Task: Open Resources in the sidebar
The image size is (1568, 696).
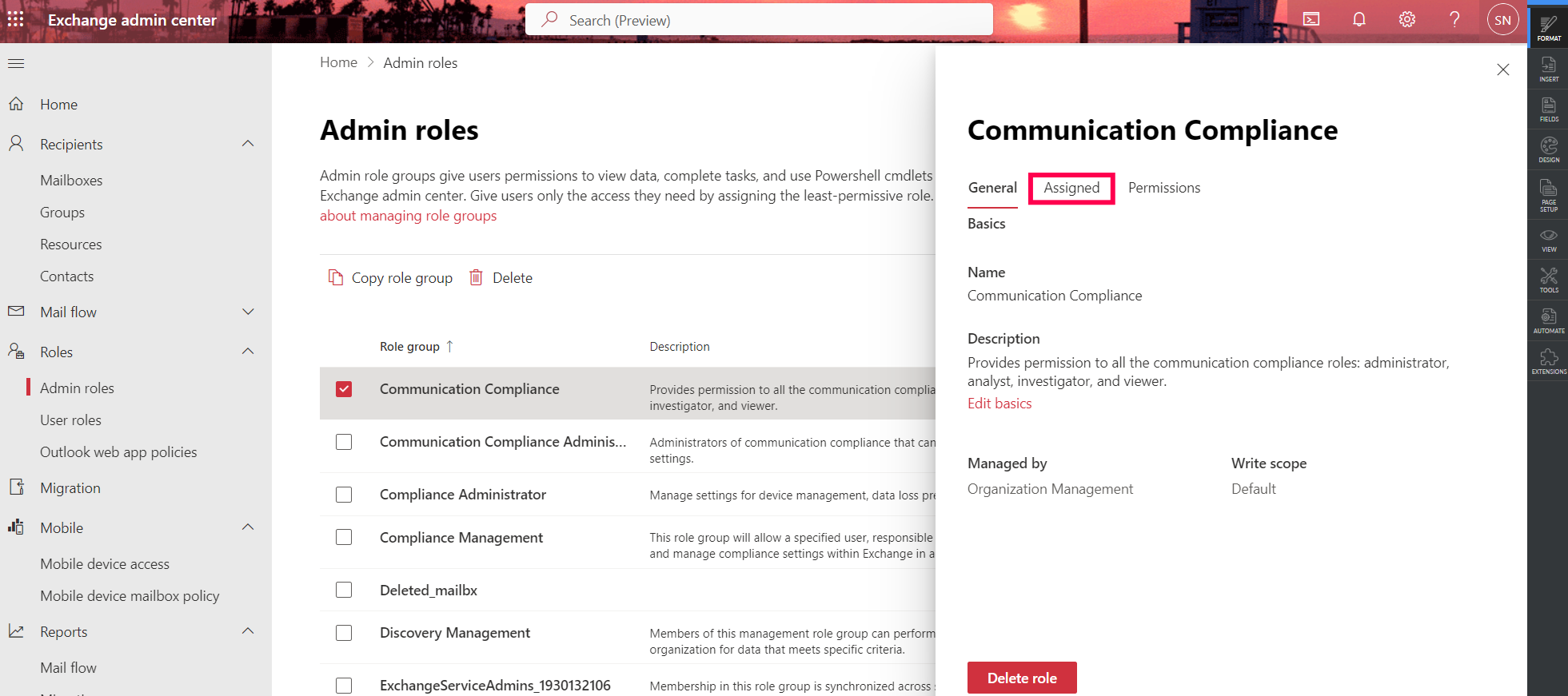Action: (x=71, y=245)
